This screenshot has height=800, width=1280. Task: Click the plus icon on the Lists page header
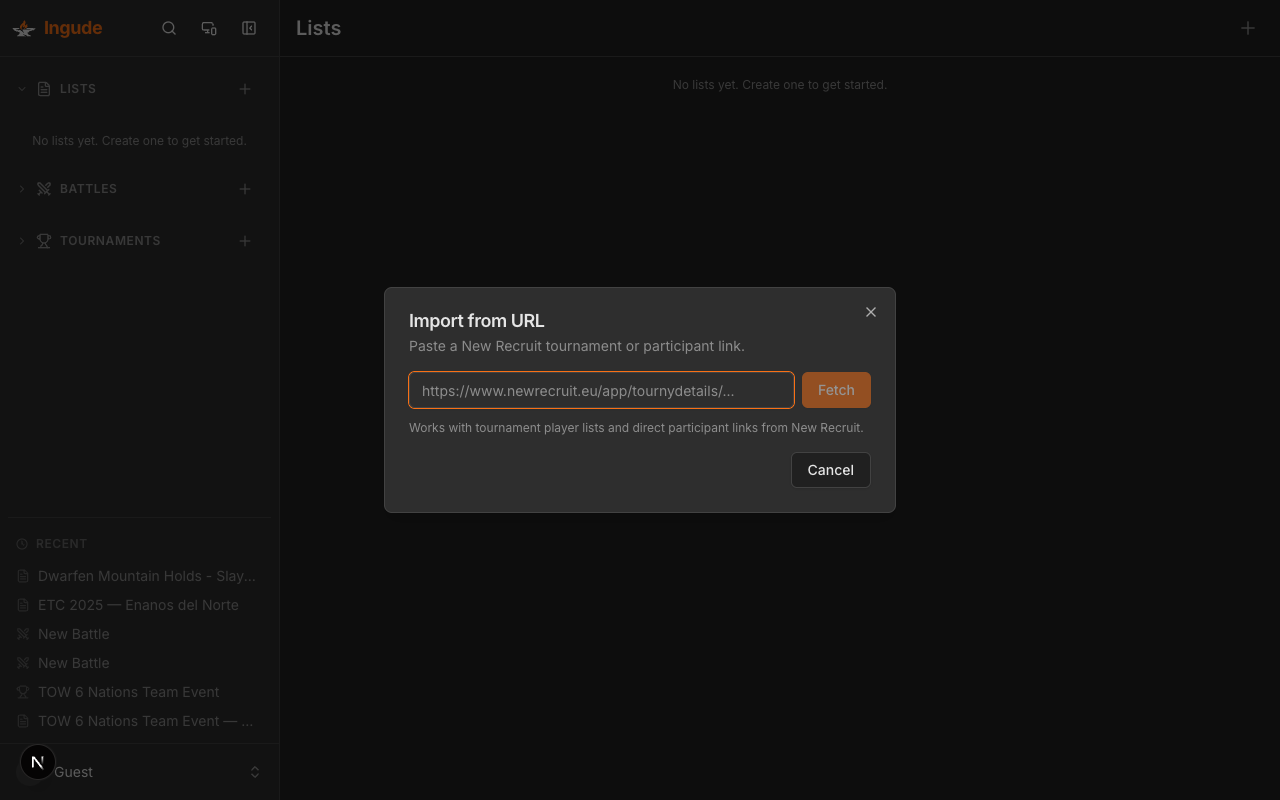[x=1247, y=28]
